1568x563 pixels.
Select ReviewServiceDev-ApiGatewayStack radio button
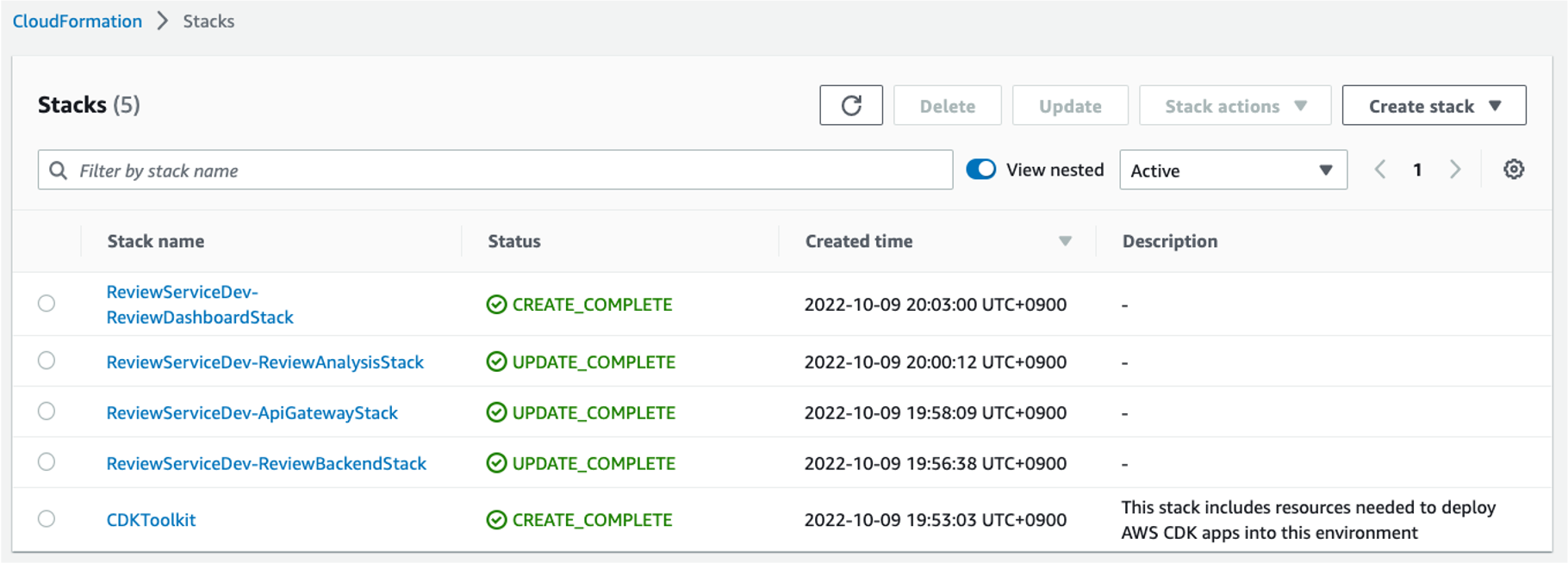(47, 411)
